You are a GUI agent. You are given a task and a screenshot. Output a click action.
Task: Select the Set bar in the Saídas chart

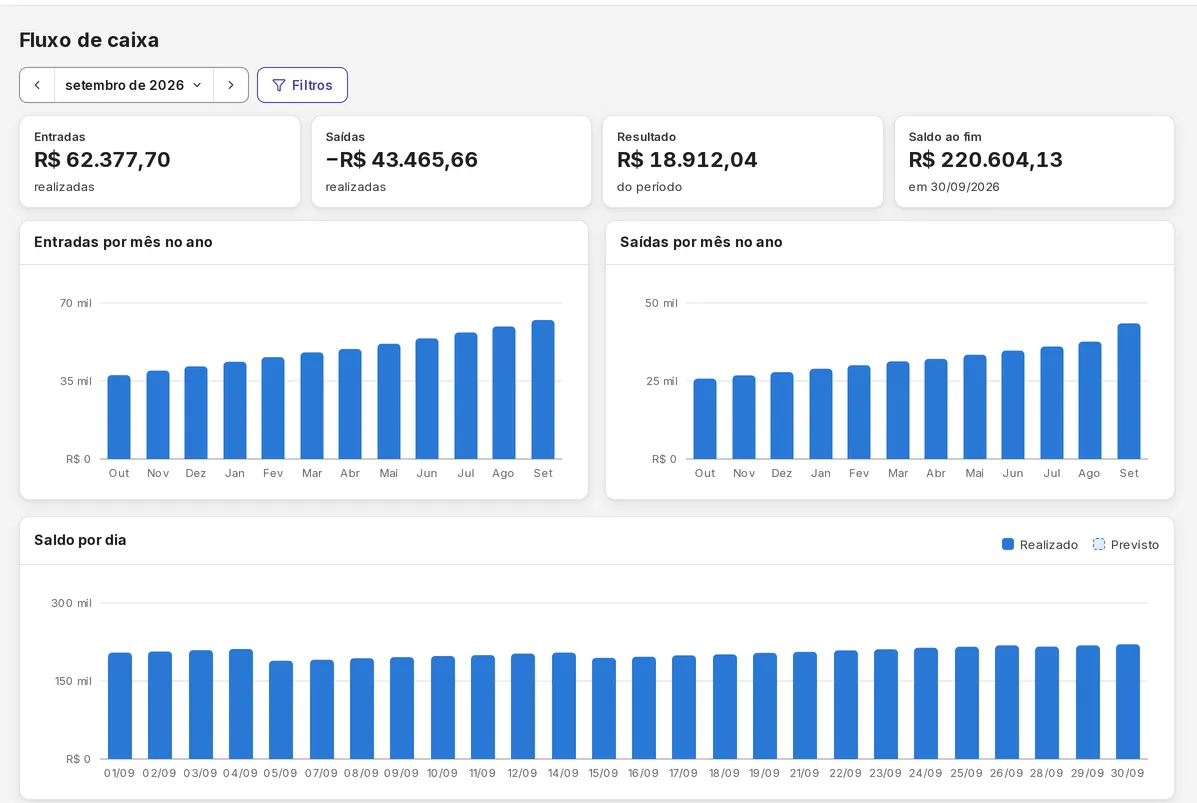1129,391
